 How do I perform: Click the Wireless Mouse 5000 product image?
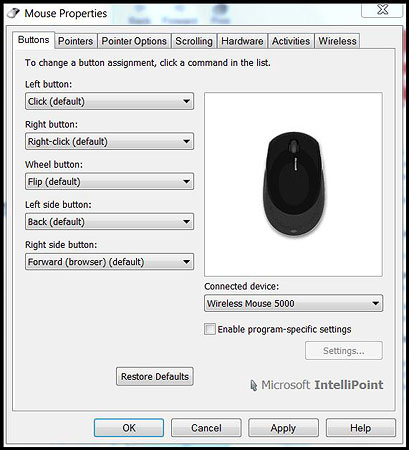294,185
